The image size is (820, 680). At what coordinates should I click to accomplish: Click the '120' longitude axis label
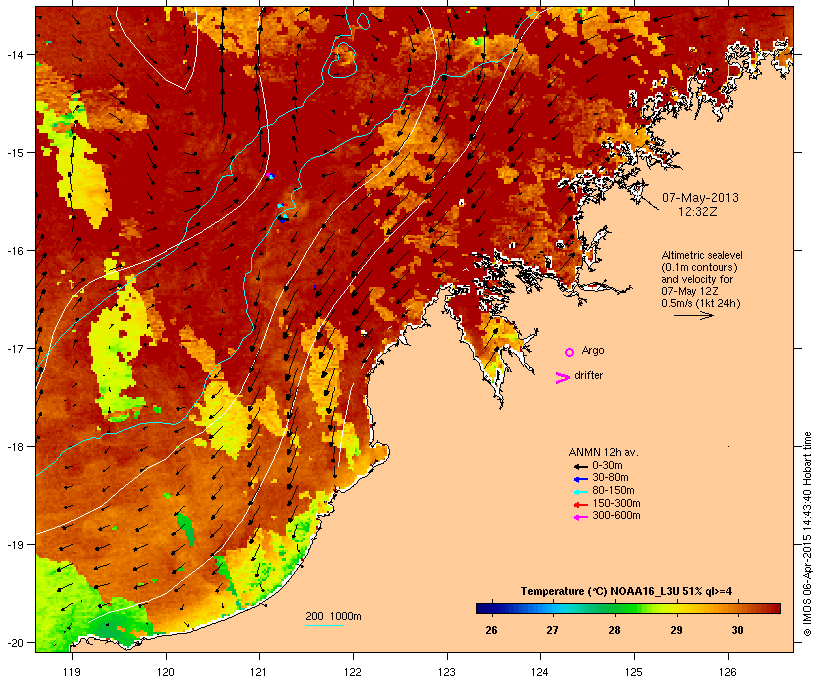(x=166, y=672)
